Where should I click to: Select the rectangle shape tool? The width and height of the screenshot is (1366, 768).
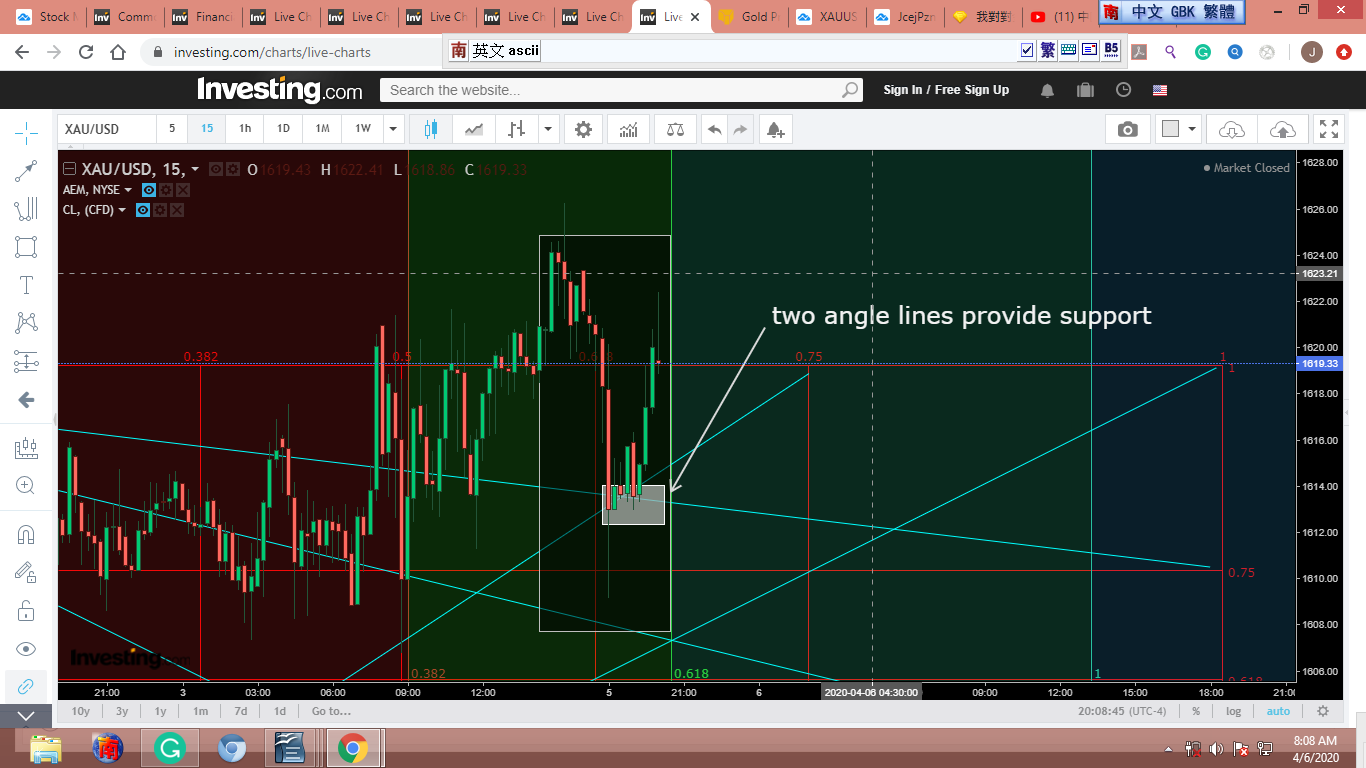point(26,247)
